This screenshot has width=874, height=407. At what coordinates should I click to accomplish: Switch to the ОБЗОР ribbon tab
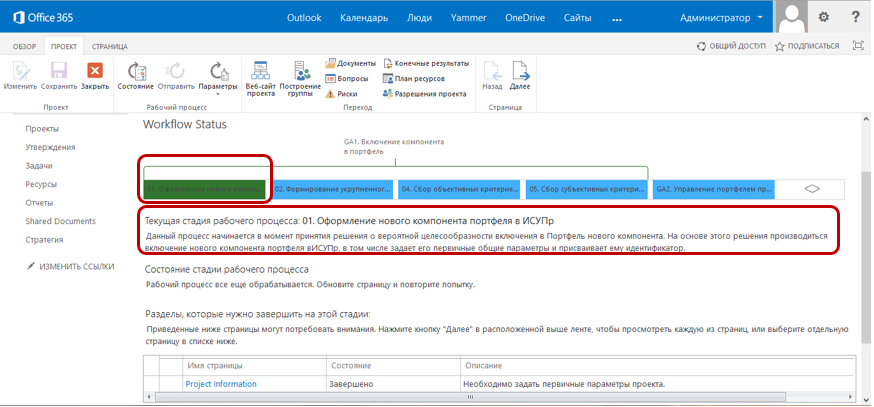point(25,46)
